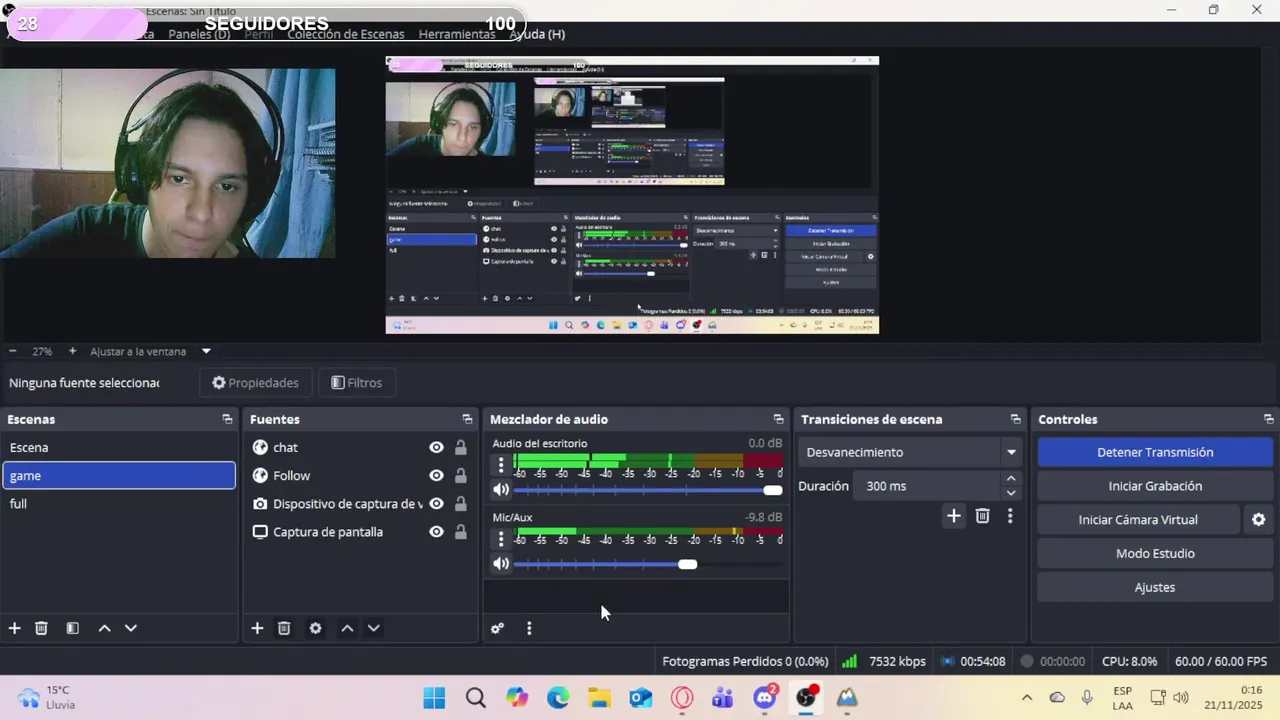Undock the Escenas panel icon
The width and height of the screenshot is (1280, 720).
pos(227,419)
